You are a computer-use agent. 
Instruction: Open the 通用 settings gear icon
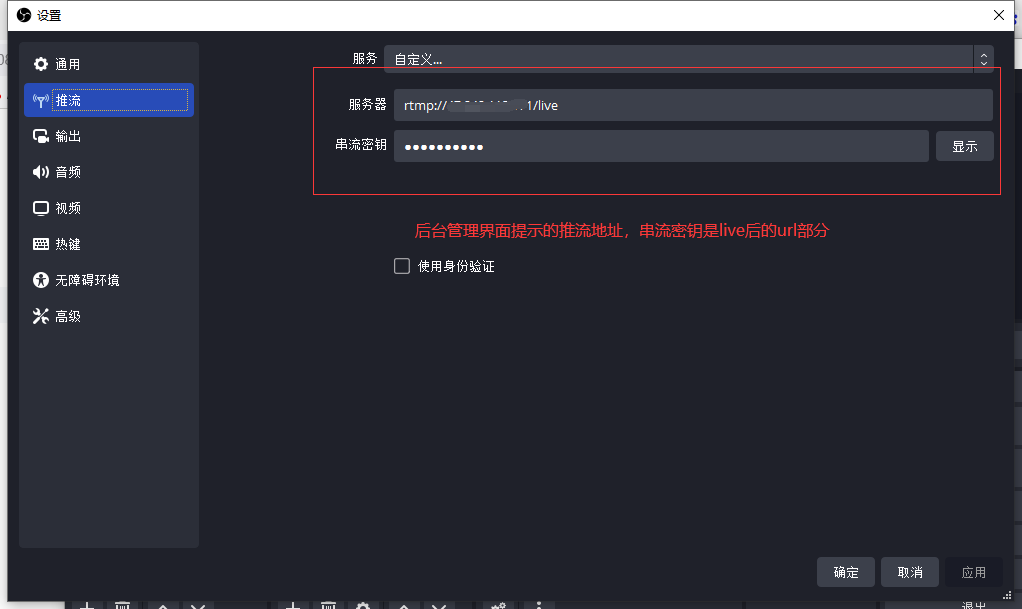tap(41, 64)
